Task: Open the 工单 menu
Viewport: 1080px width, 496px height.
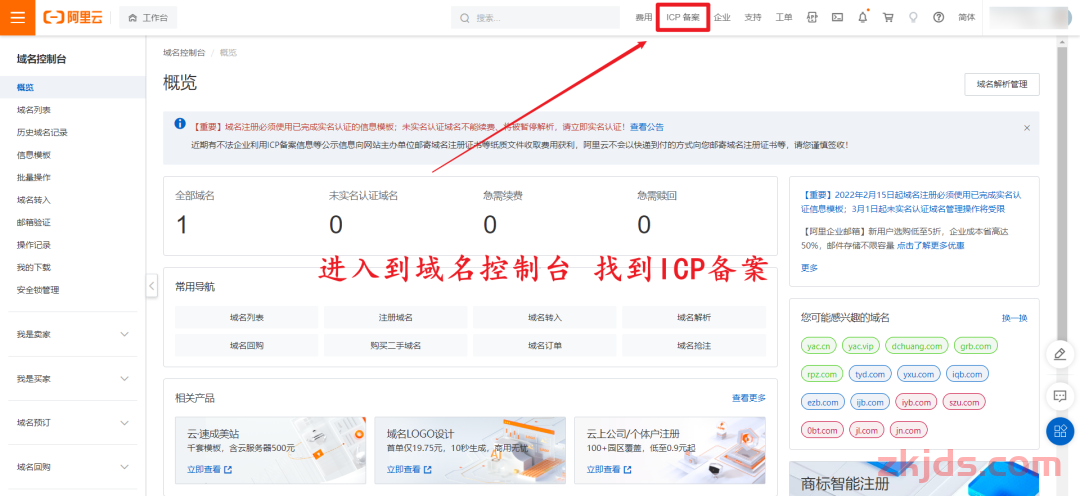Action: tap(784, 18)
